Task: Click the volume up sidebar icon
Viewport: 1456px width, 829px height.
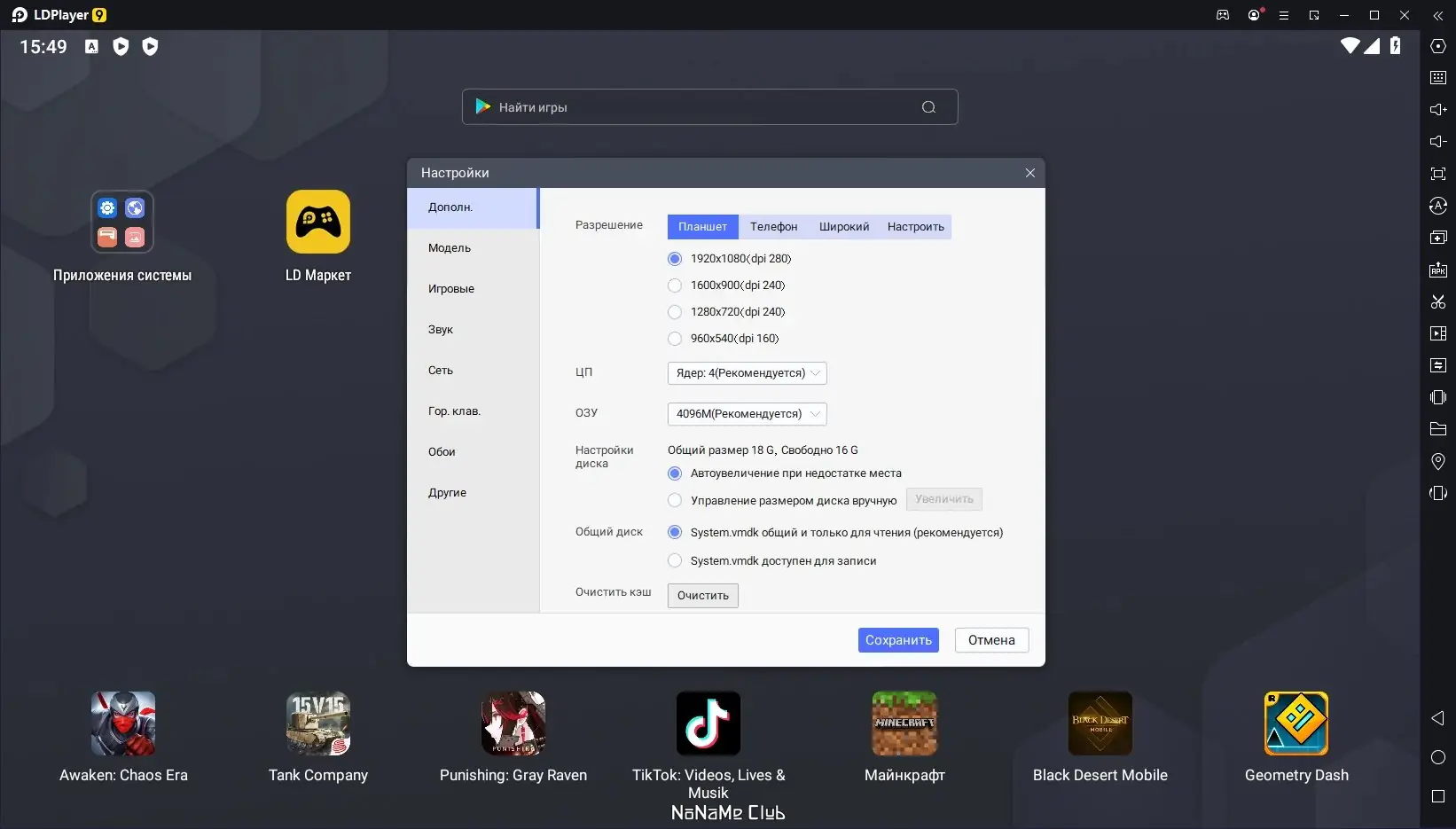Action: pos(1438,110)
